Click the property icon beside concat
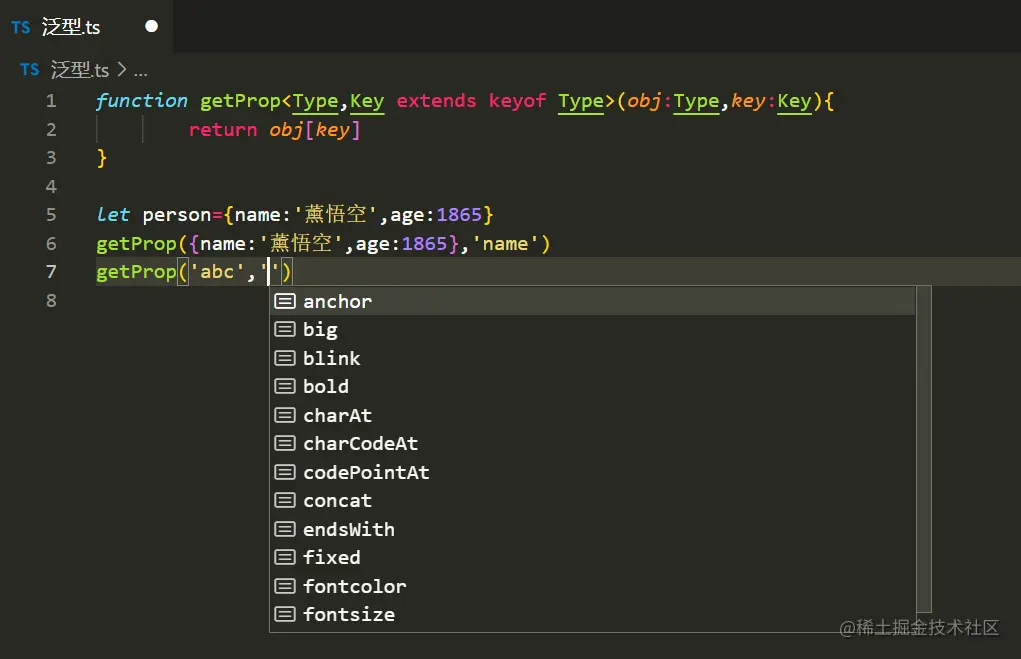Screen dimensions: 1021x659 [285, 500]
